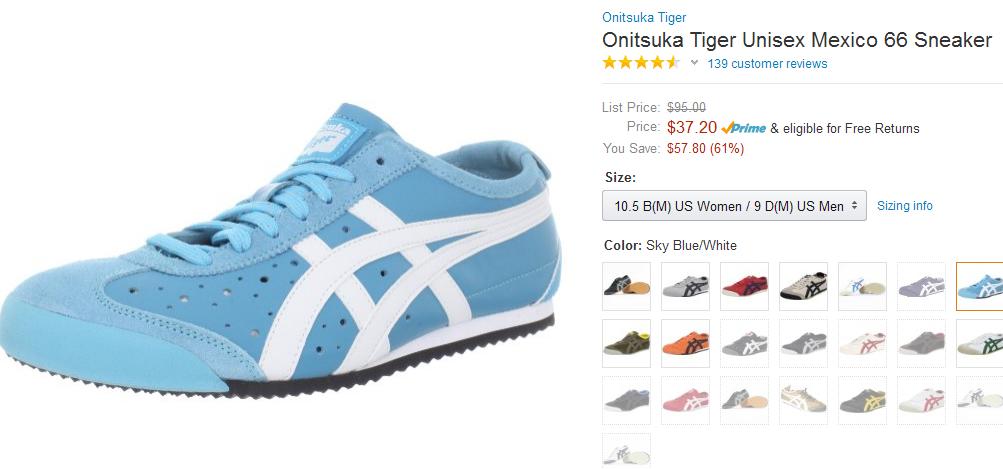Open the 139 customer reviews link
The width and height of the screenshot is (1003, 469).
click(x=767, y=63)
